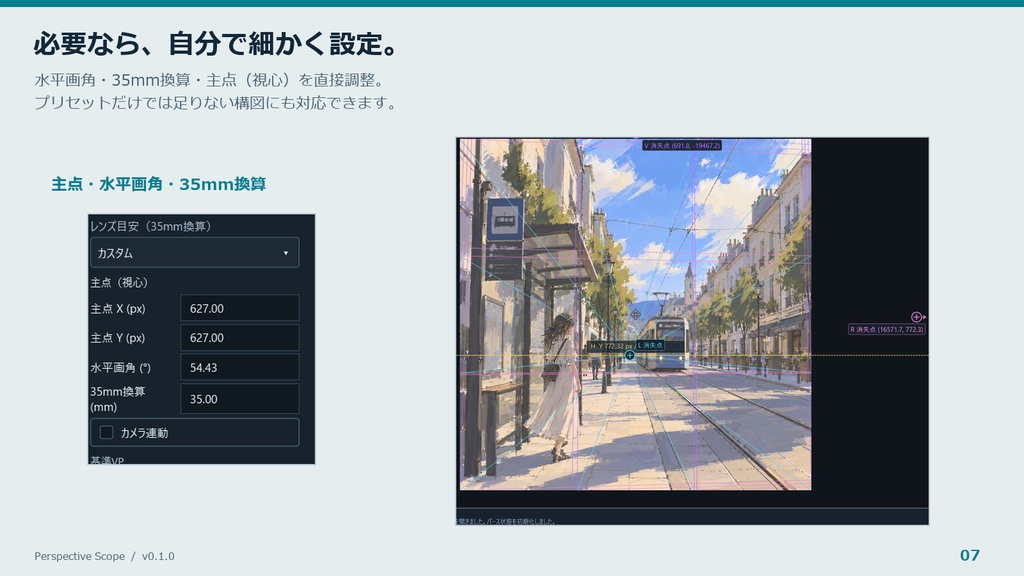Enable the カメラ連動 checkbox
Viewport: 1024px width, 576px height.
(x=106, y=432)
